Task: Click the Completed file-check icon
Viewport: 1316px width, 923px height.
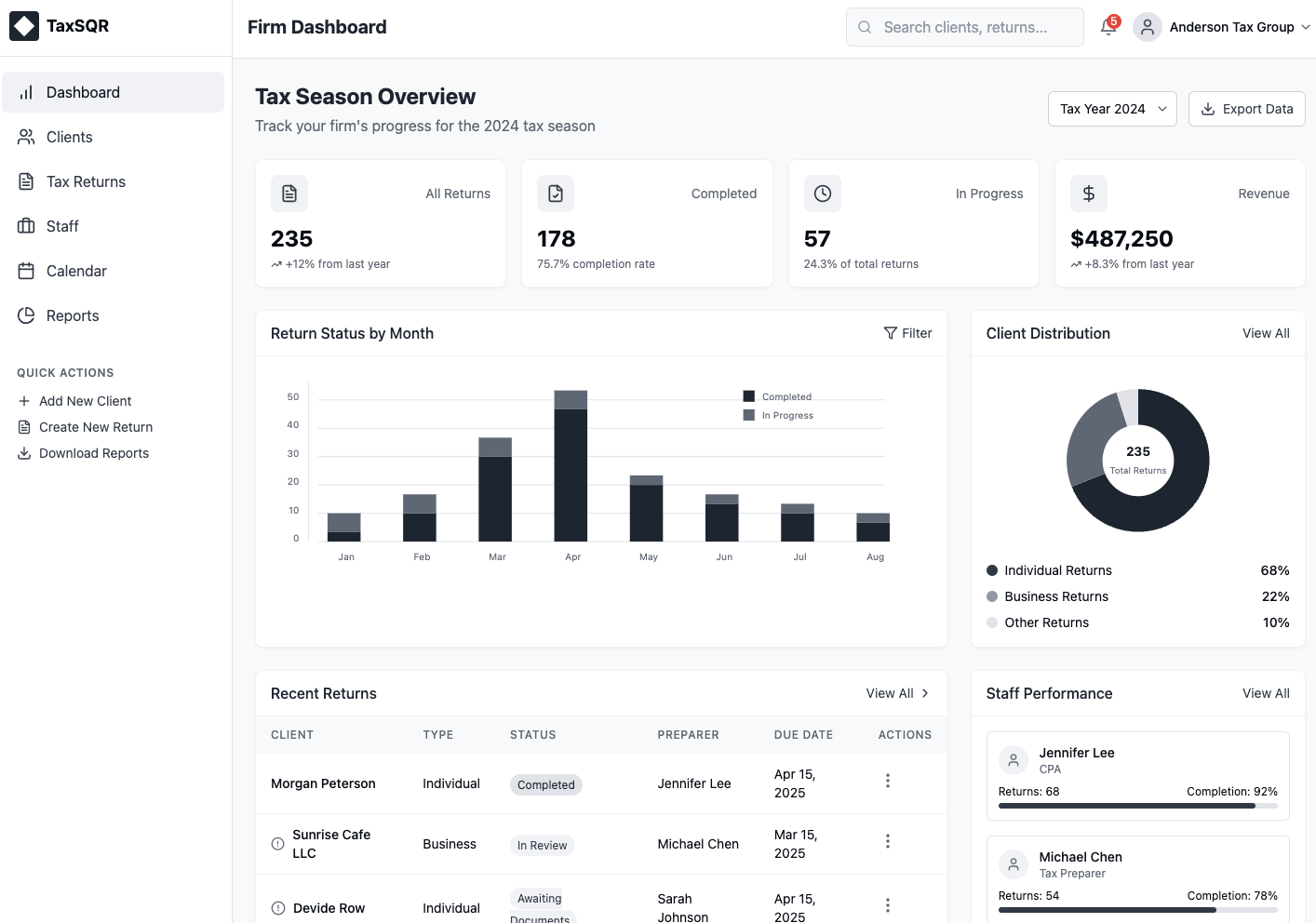Action: (x=556, y=194)
